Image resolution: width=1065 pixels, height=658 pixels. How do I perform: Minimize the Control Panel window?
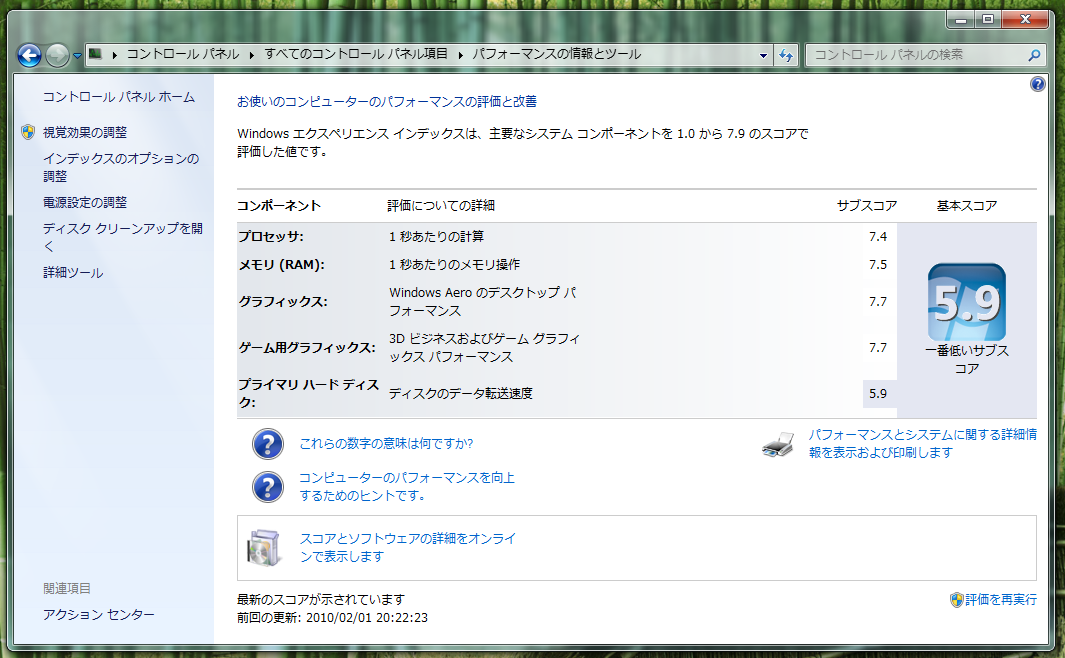(960, 20)
